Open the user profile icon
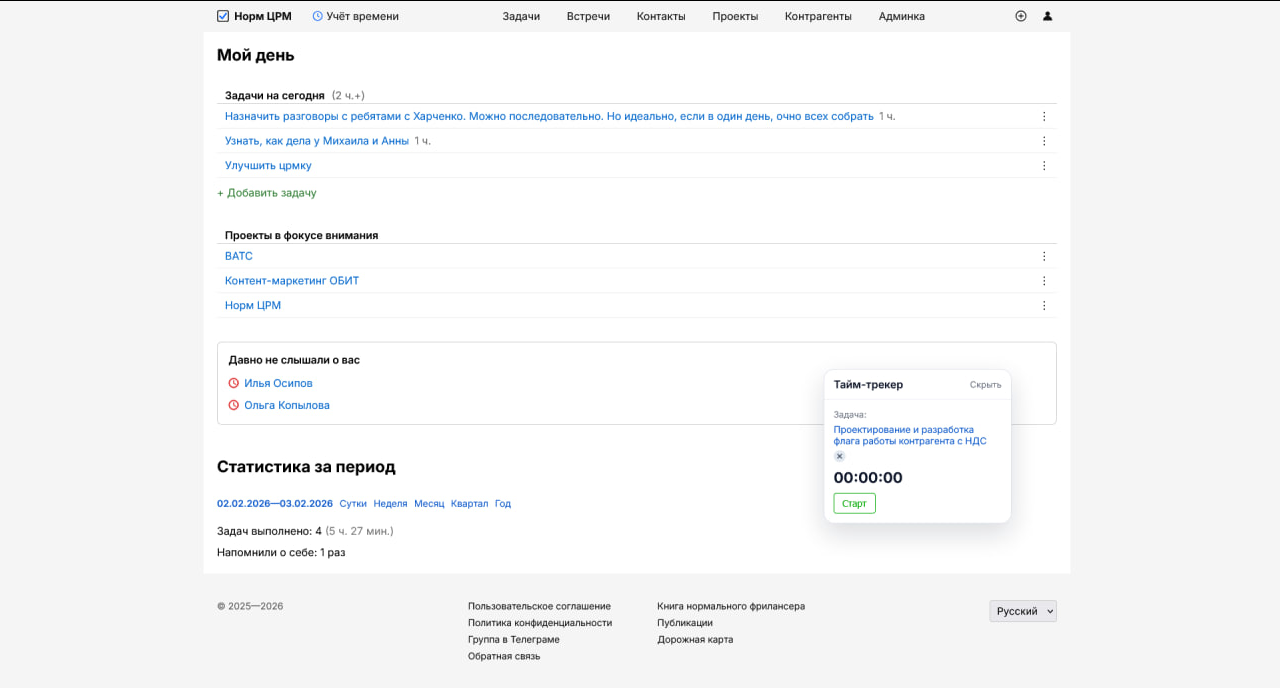The height and width of the screenshot is (688, 1280). point(1048,16)
